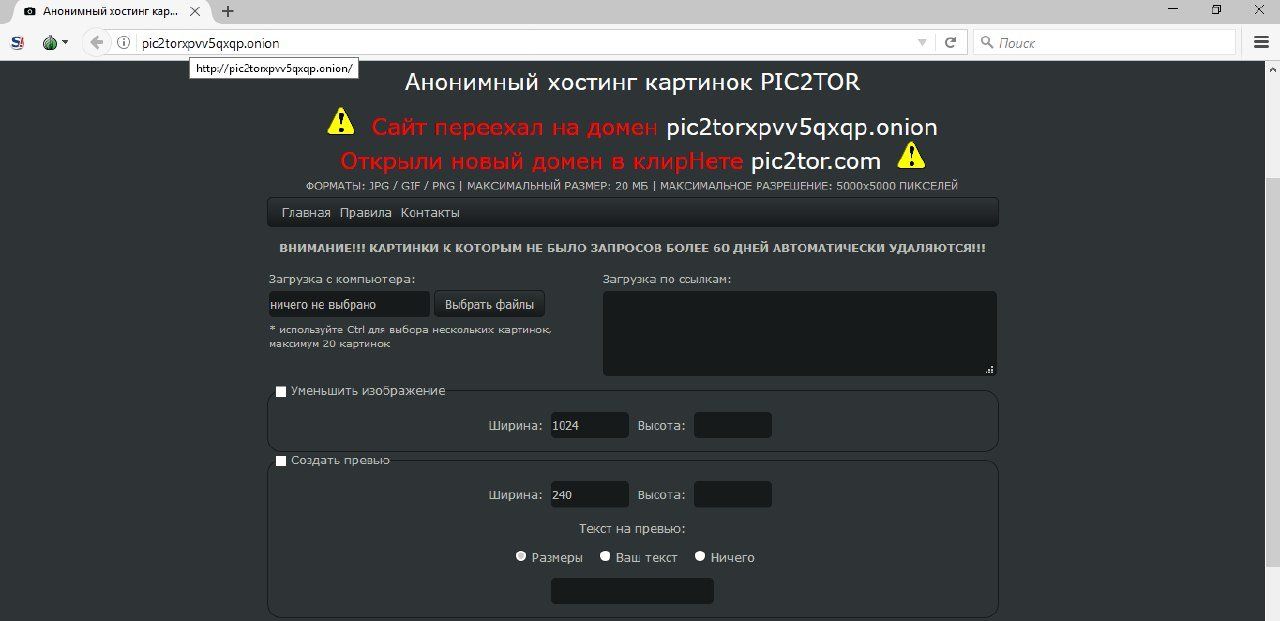Click the Сайт переехал на домен red text

(x=515, y=128)
